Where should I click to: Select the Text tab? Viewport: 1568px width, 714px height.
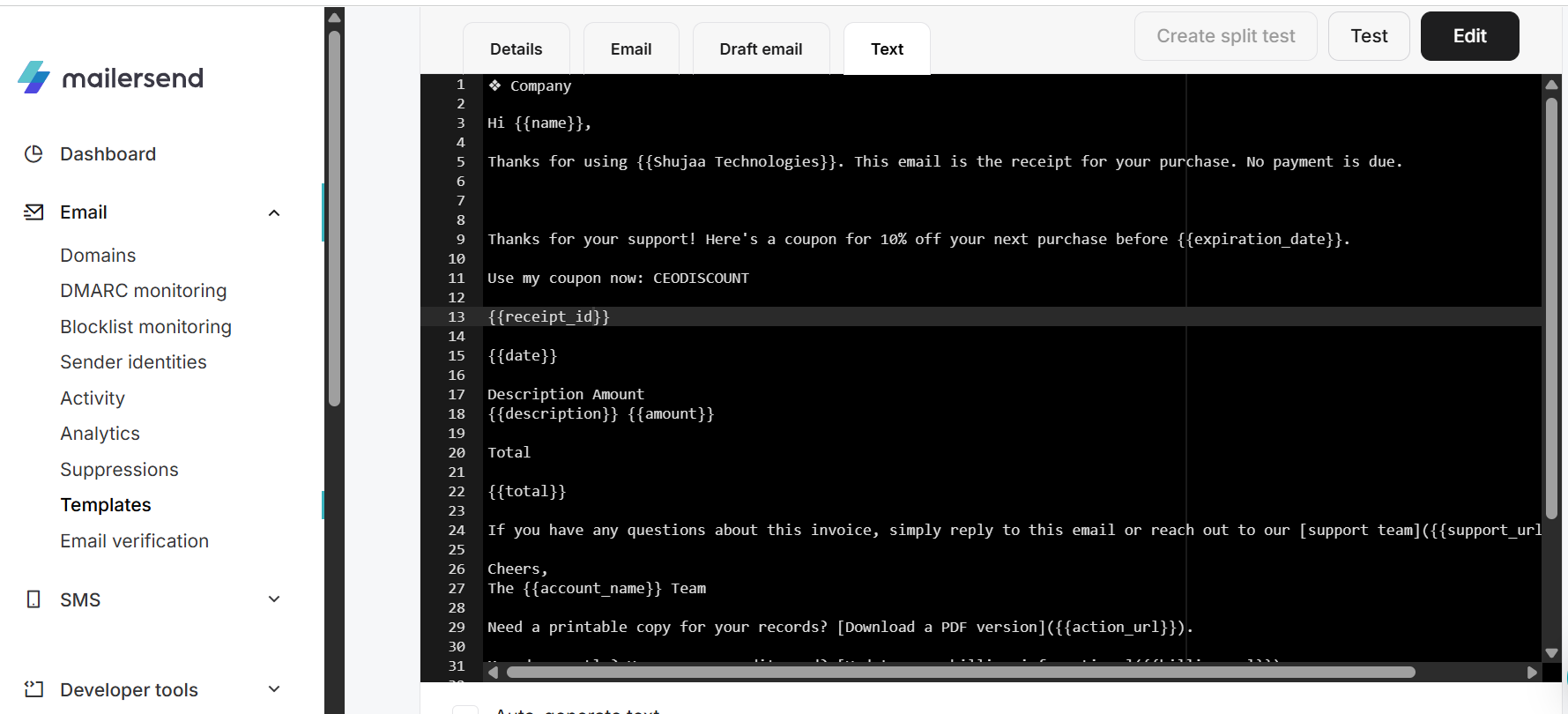click(x=887, y=49)
